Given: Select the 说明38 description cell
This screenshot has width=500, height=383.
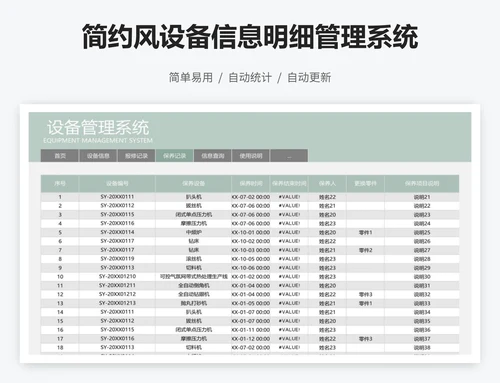Looking at the screenshot, I should (x=422, y=347).
